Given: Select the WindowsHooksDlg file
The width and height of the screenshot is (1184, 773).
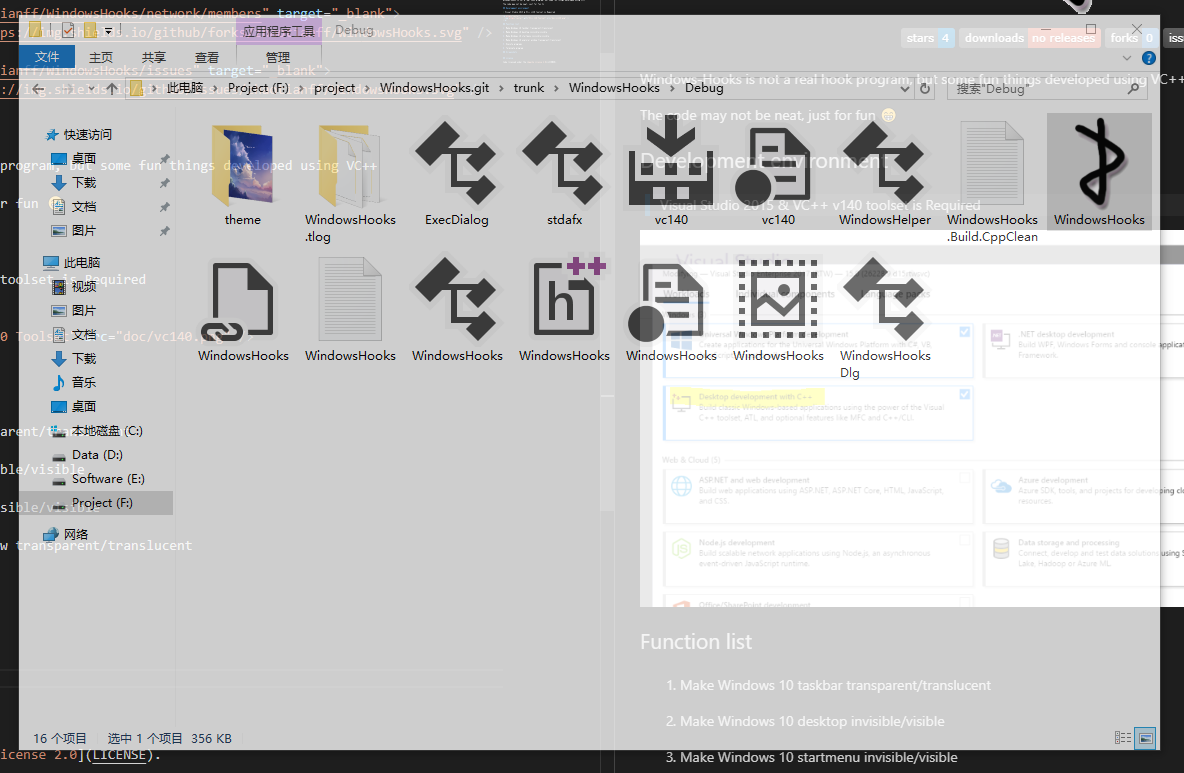Looking at the screenshot, I should 885,317.
